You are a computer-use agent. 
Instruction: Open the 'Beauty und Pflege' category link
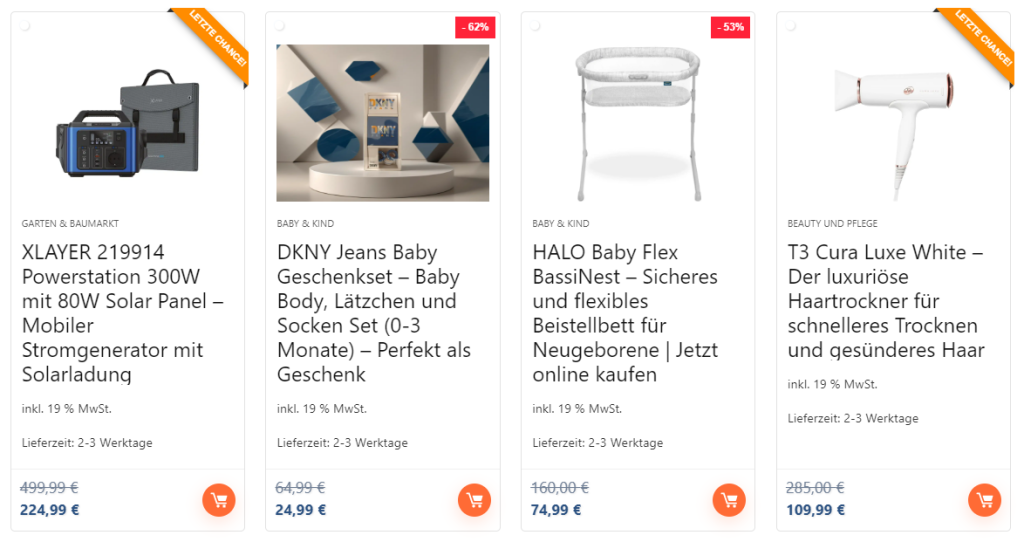pyautogui.click(x=832, y=224)
